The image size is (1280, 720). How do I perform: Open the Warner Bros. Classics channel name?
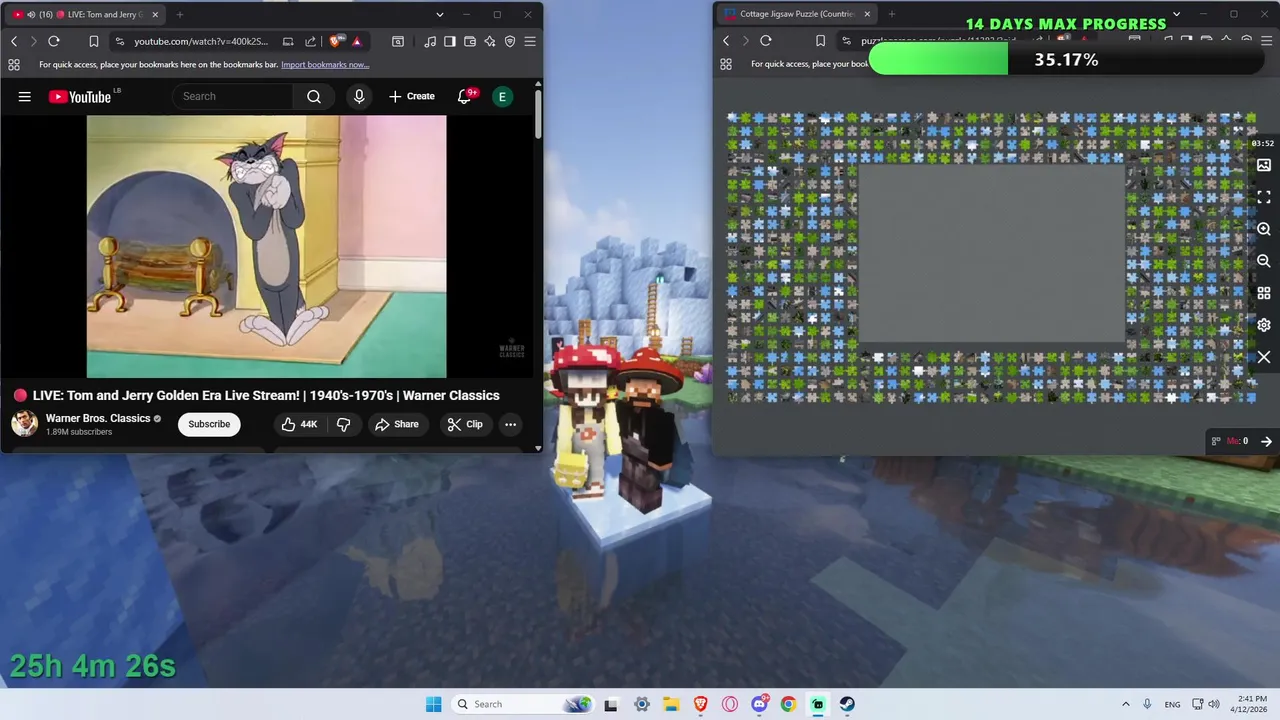click(98, 418)
